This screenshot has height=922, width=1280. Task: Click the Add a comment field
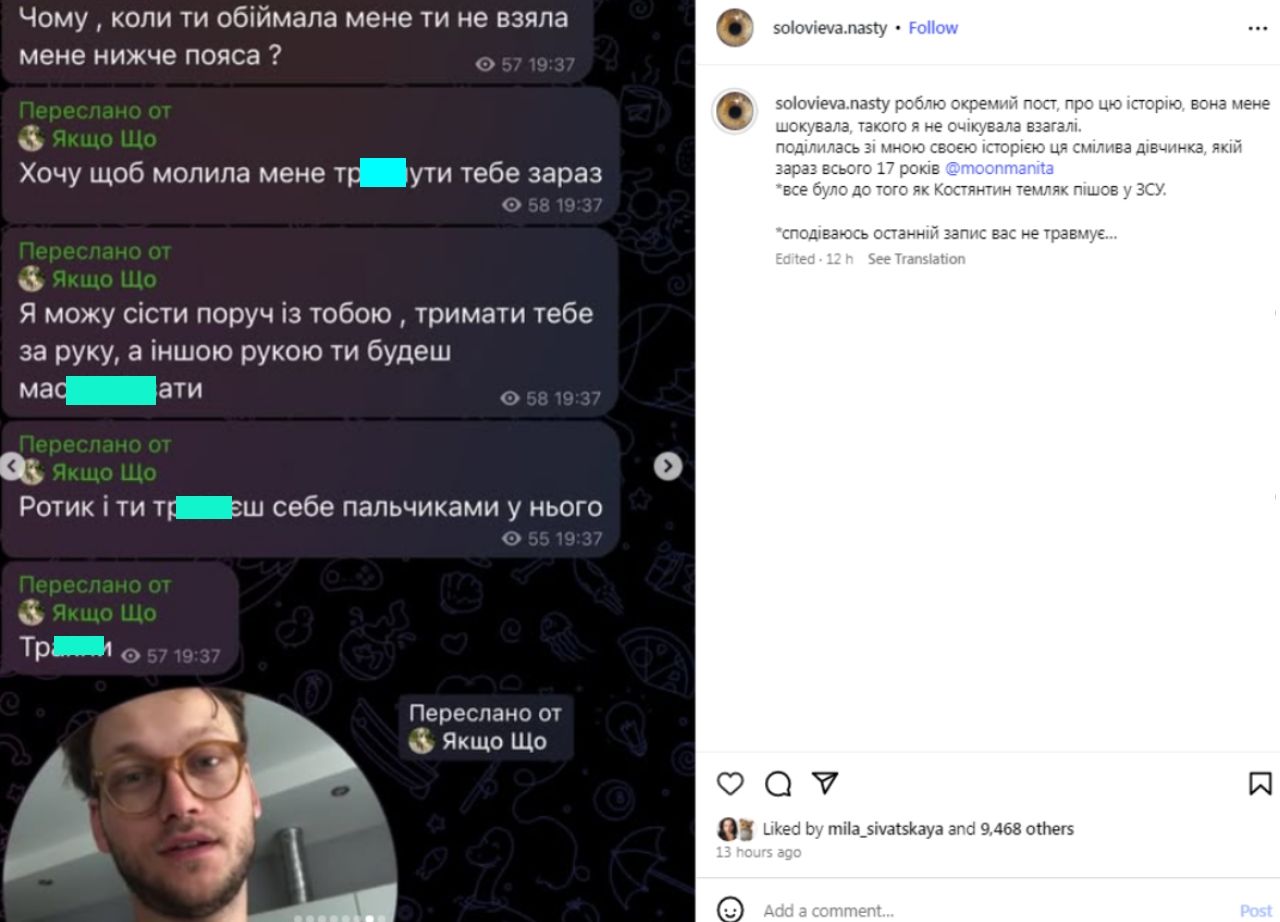point(990,910)
